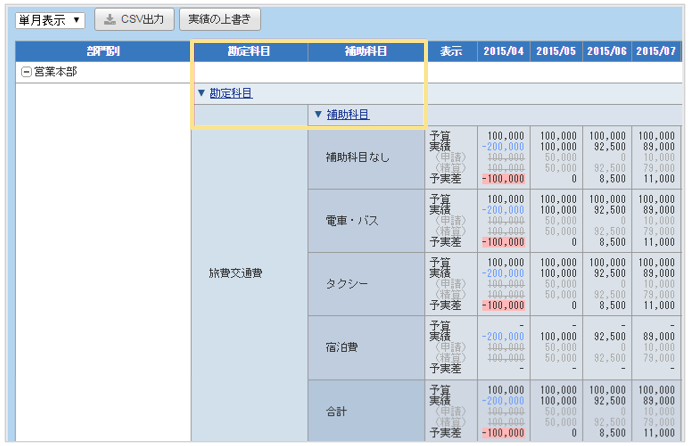Image resolution: width=690 pixels, height=446 pixels.
Task: Expand the triangle beside 勘定科目 link
Action: pyautogui.click(x=201, y=93)
